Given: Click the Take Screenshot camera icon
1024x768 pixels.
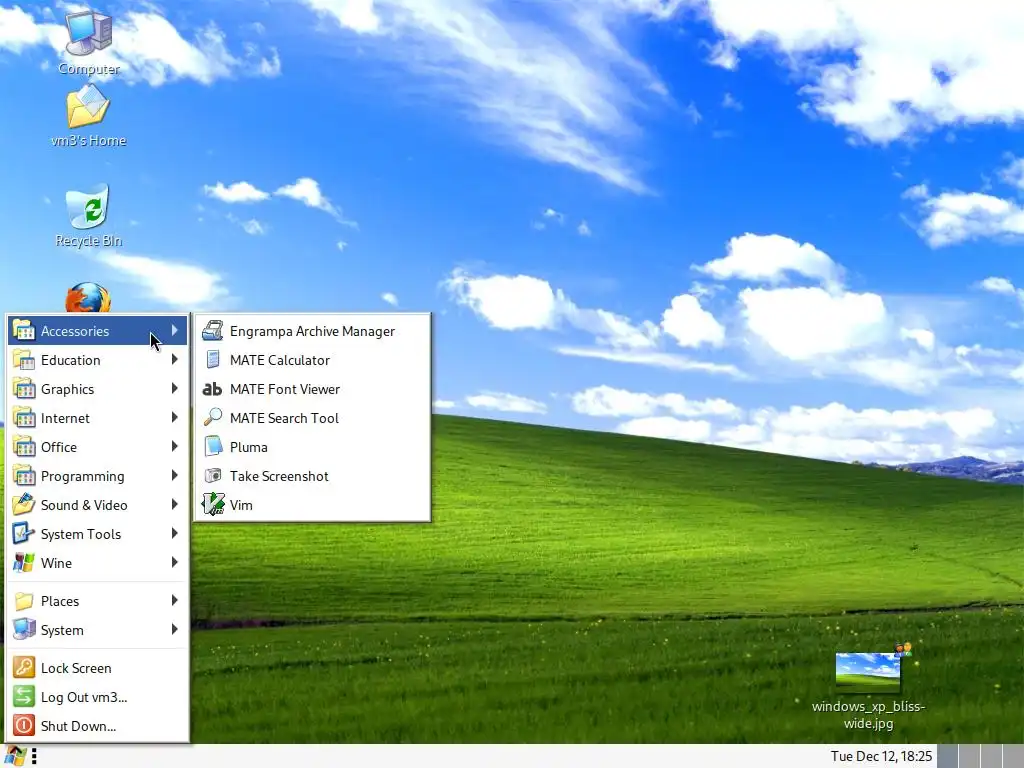Looking at the screenshot, I should point(213,475).
